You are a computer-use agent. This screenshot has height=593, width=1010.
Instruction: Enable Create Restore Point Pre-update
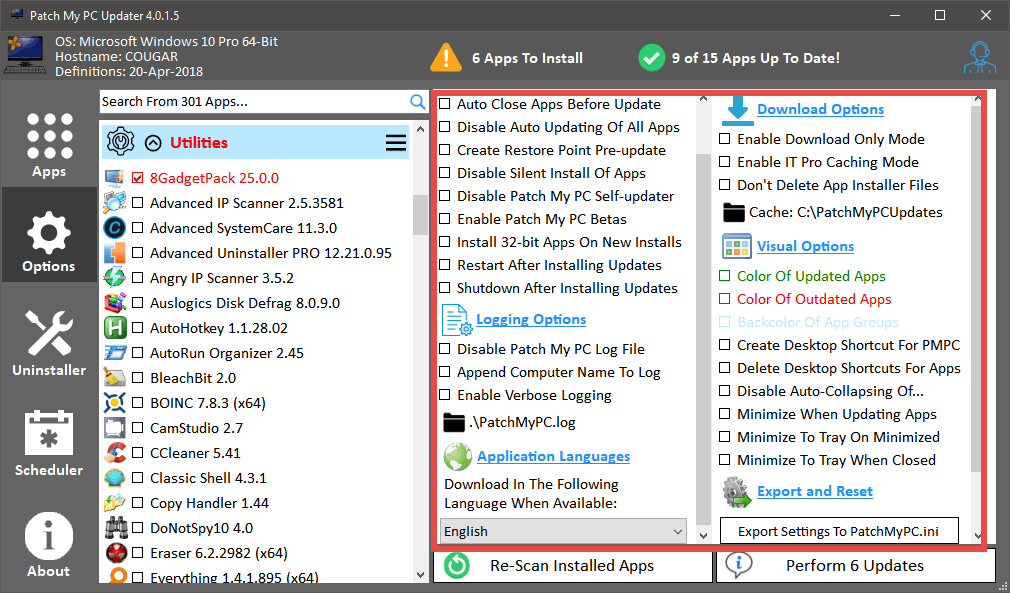(x=445, y=150)
